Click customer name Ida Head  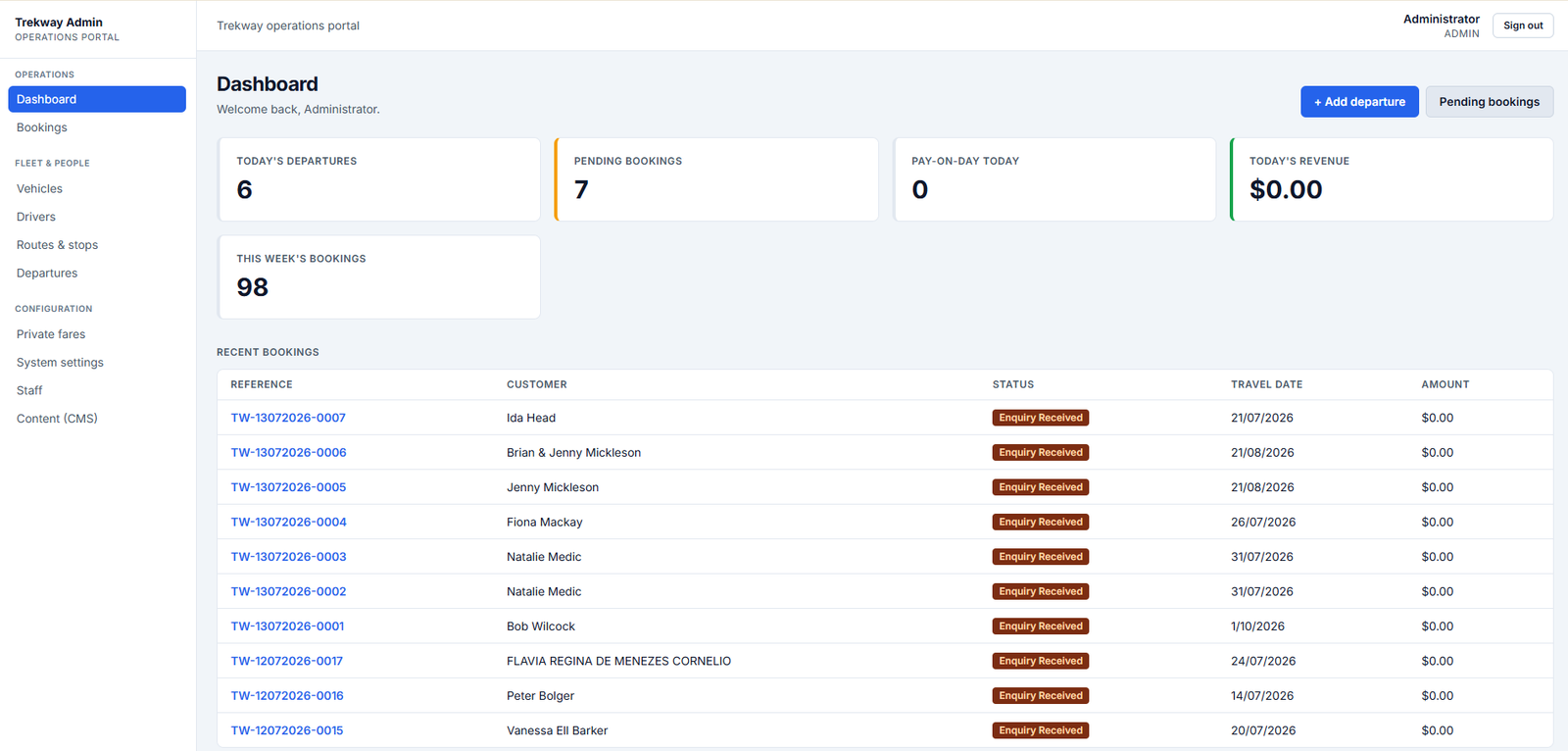pos(531,418)
